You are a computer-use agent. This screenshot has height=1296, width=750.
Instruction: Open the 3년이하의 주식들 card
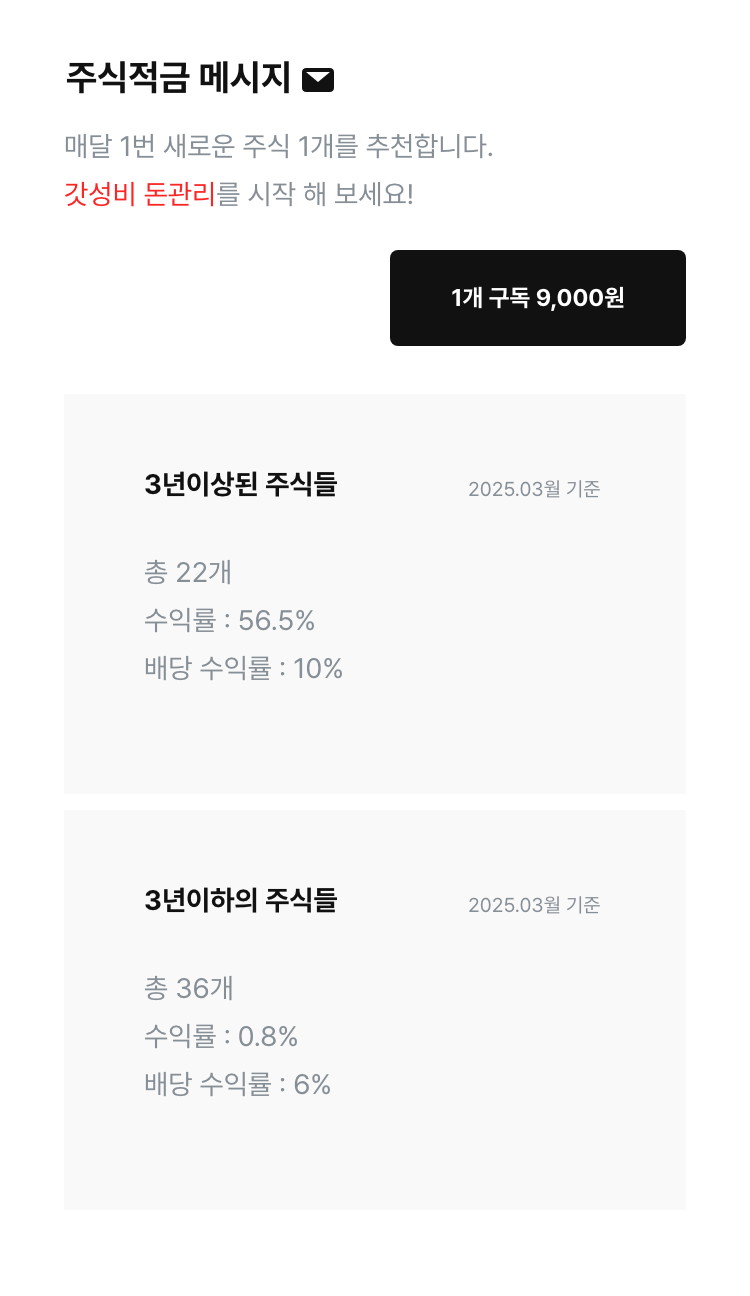click(x=375, y=1010)
